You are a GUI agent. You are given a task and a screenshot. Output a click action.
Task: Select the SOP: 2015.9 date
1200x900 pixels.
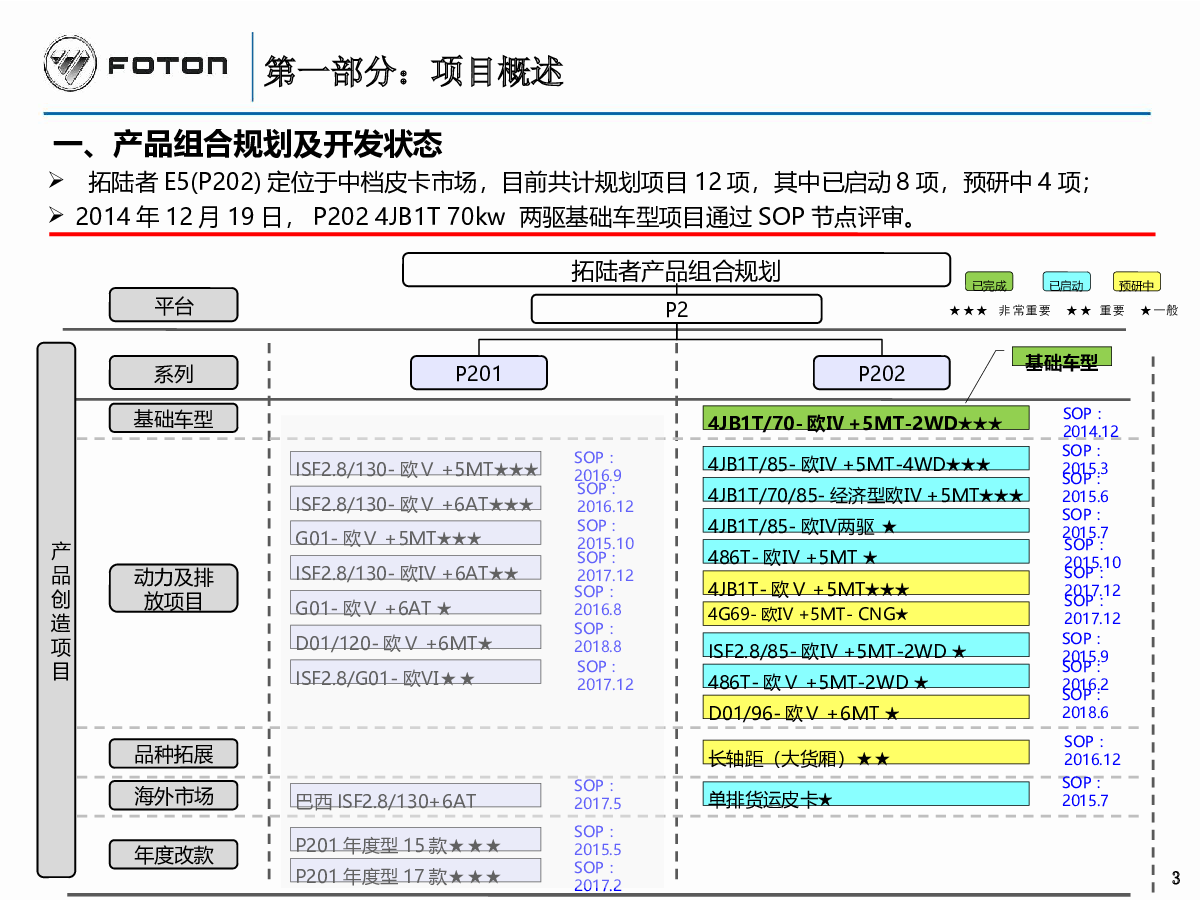(1086, 647)
